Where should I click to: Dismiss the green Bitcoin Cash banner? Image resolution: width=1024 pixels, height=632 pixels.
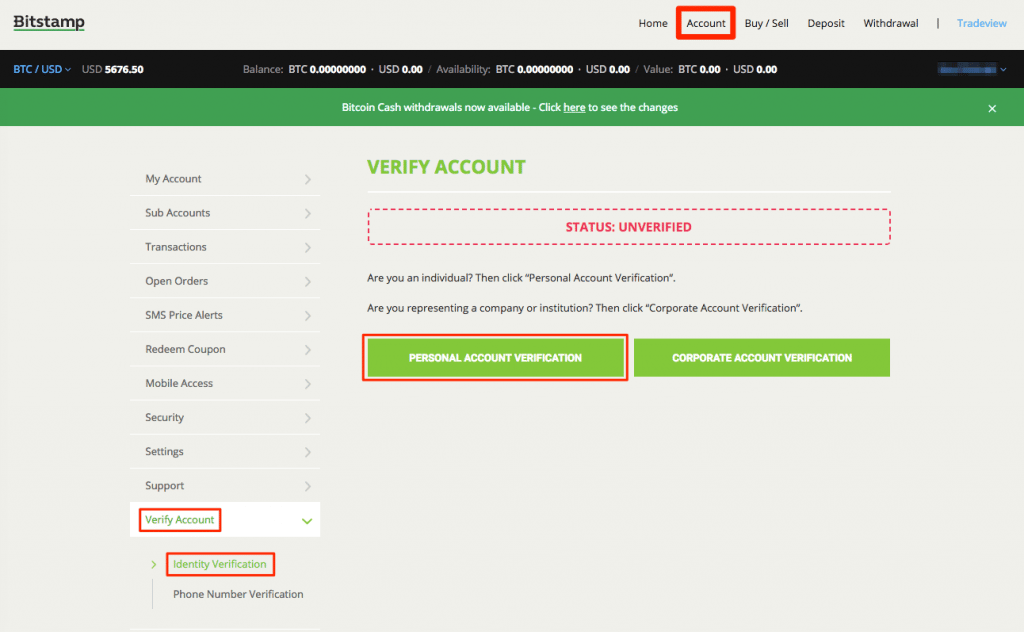(992, 108)
